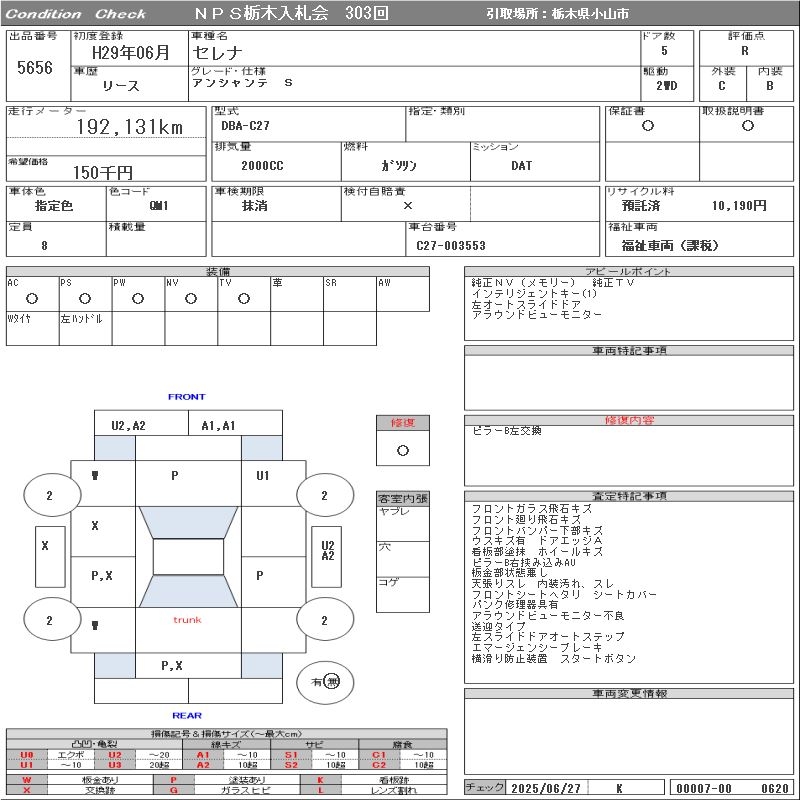Viewport: 800px width, 800px height.
Task: Click the chassis number C27-003553
Action: (451, 246)
